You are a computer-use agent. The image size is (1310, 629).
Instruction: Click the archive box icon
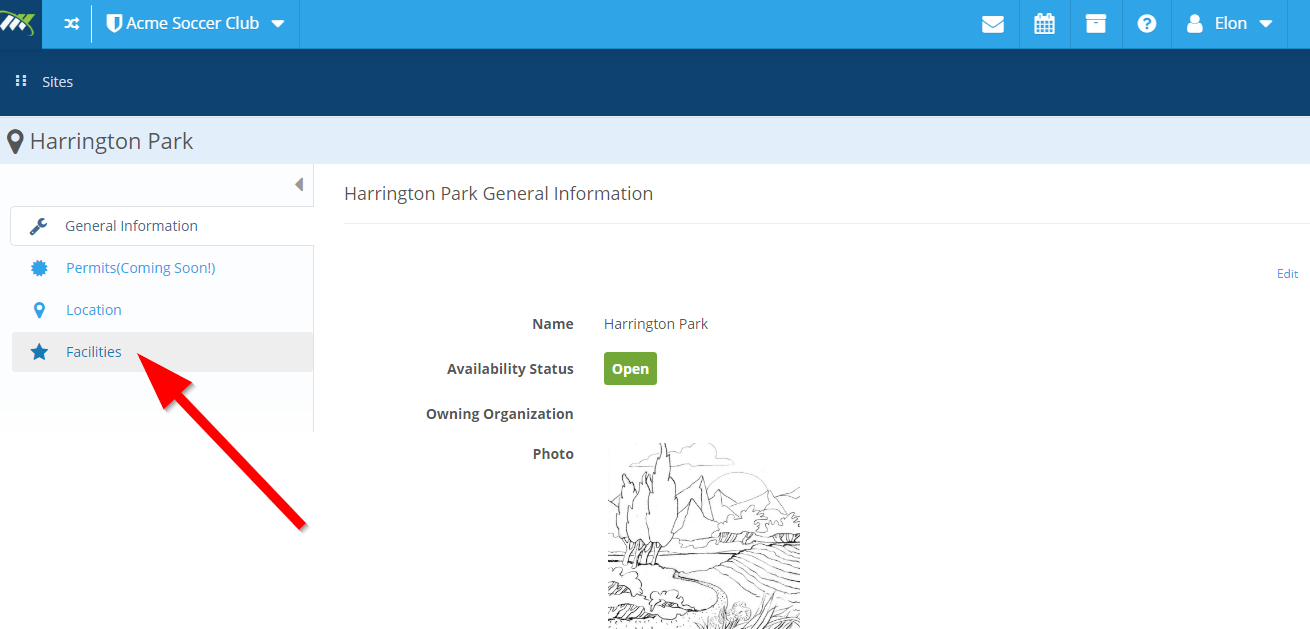click(x=1096, y=24)
